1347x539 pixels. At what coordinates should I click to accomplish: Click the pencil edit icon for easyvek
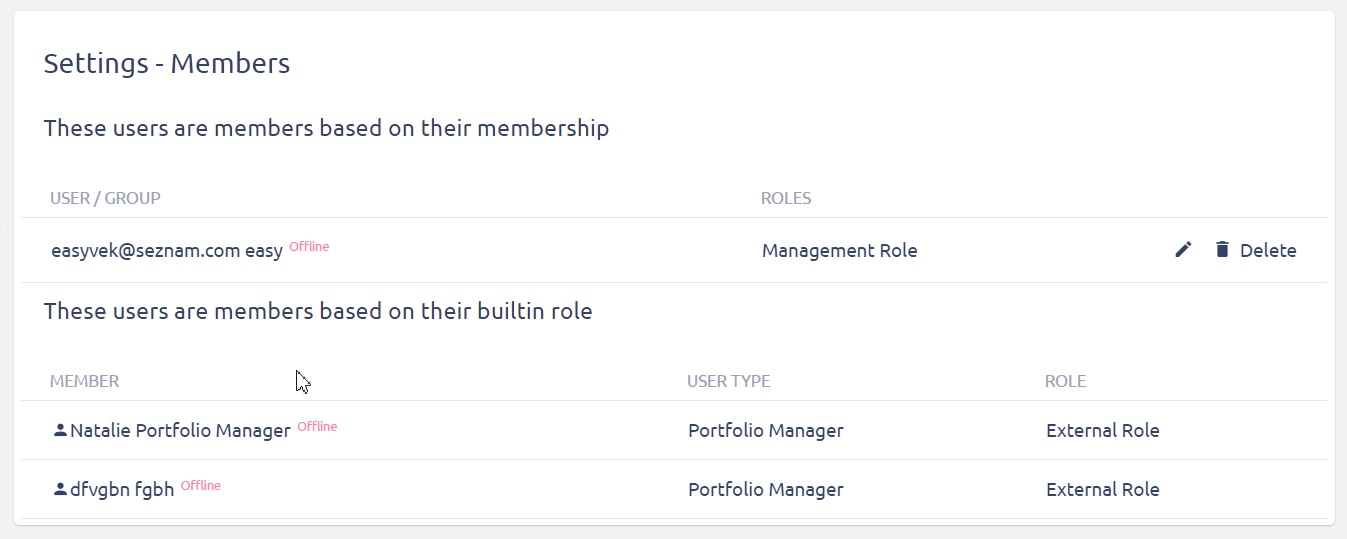(x=1183, y=250)
